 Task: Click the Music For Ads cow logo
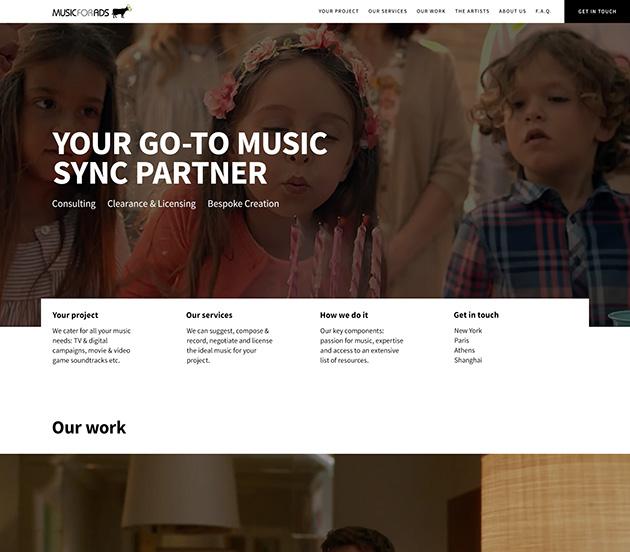click(92, 12)
